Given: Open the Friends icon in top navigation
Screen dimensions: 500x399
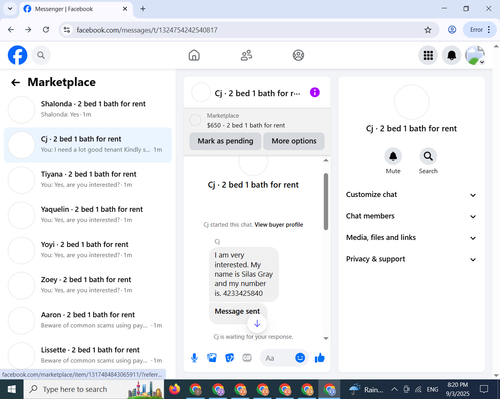Looking at the screenshot, I should (246, 55).
